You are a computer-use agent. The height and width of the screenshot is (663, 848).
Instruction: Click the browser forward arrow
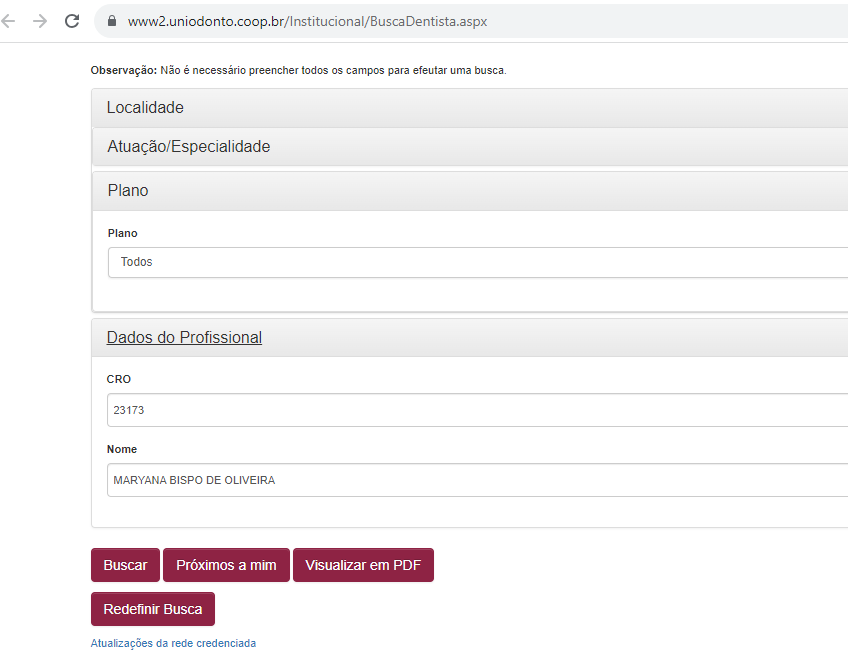[x=39, y=21]
